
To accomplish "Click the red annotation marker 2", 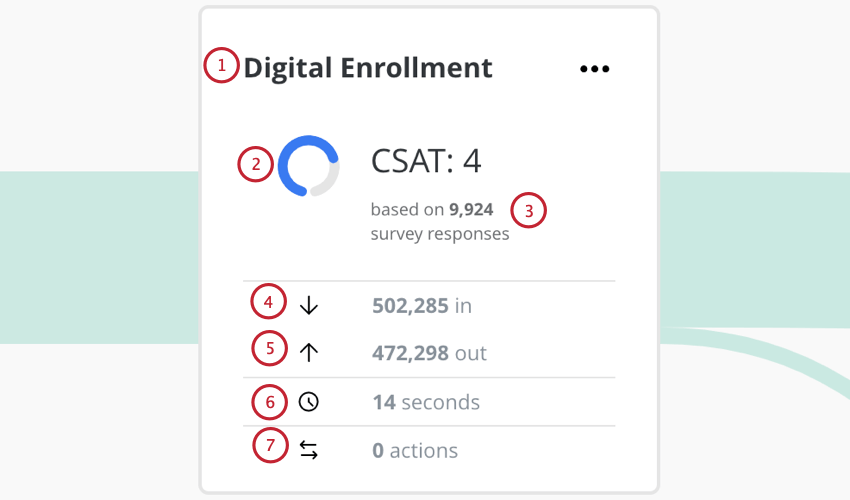I will click(x=255, y=164).
